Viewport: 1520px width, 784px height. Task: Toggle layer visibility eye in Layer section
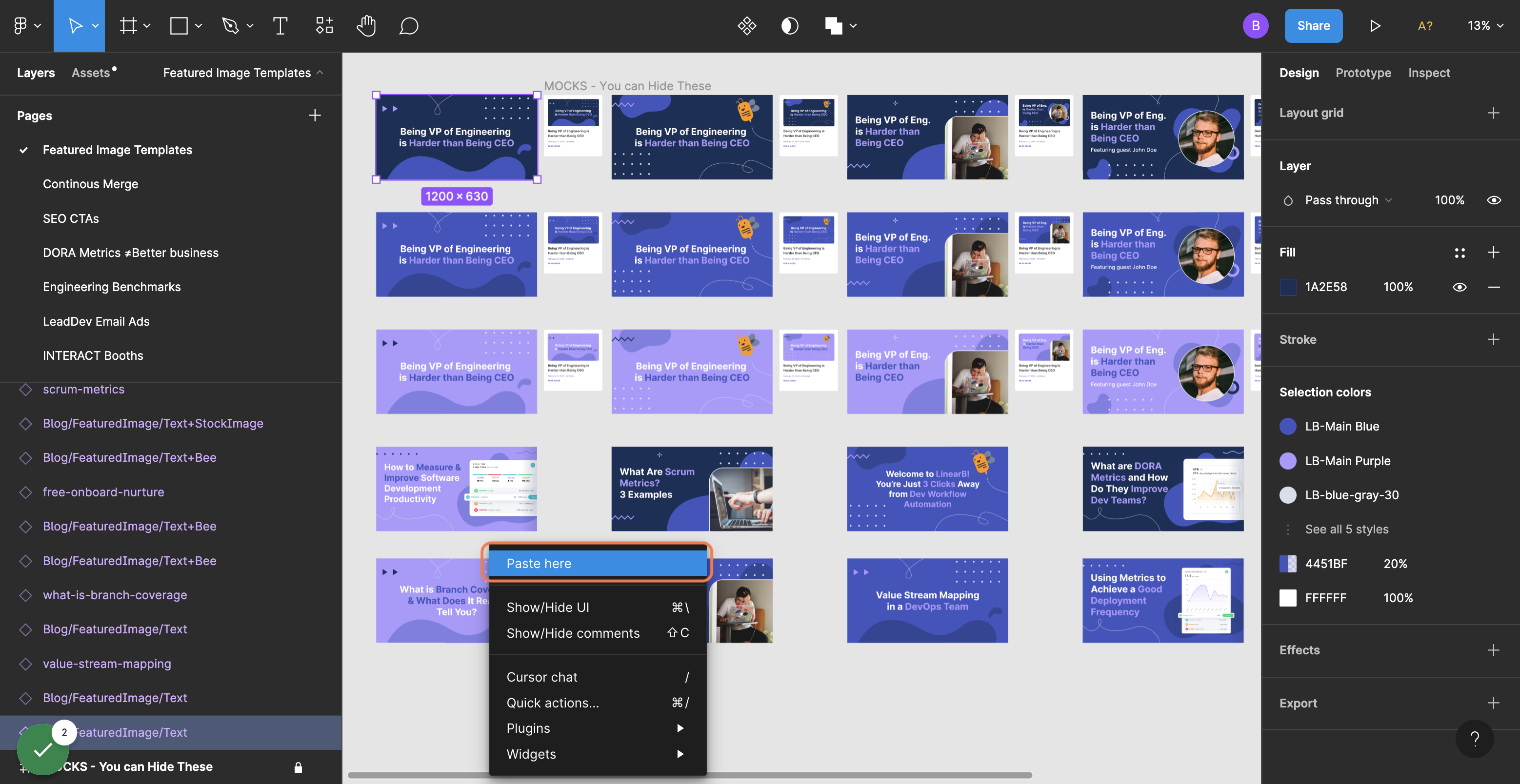pos(1494,200)
